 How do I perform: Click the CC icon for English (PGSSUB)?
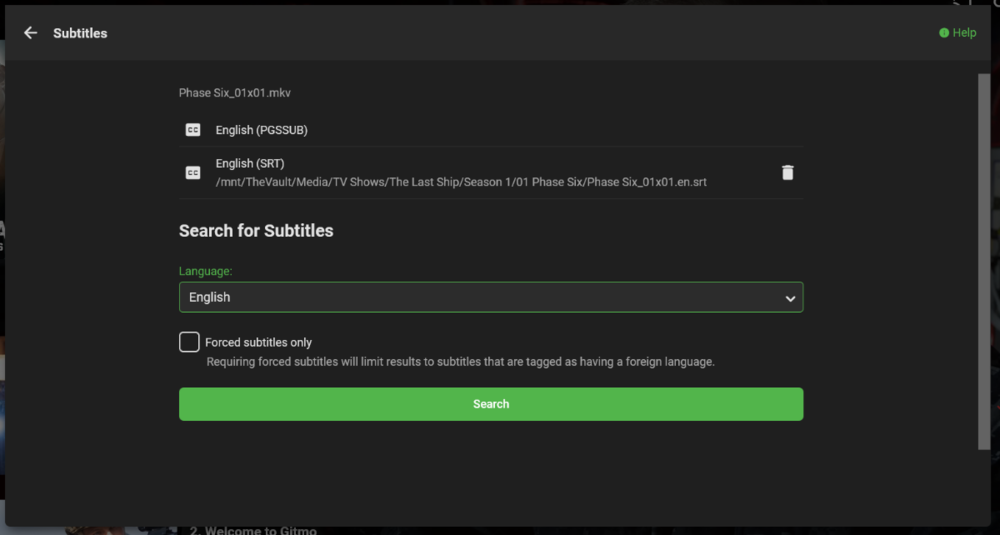point(193,130)
